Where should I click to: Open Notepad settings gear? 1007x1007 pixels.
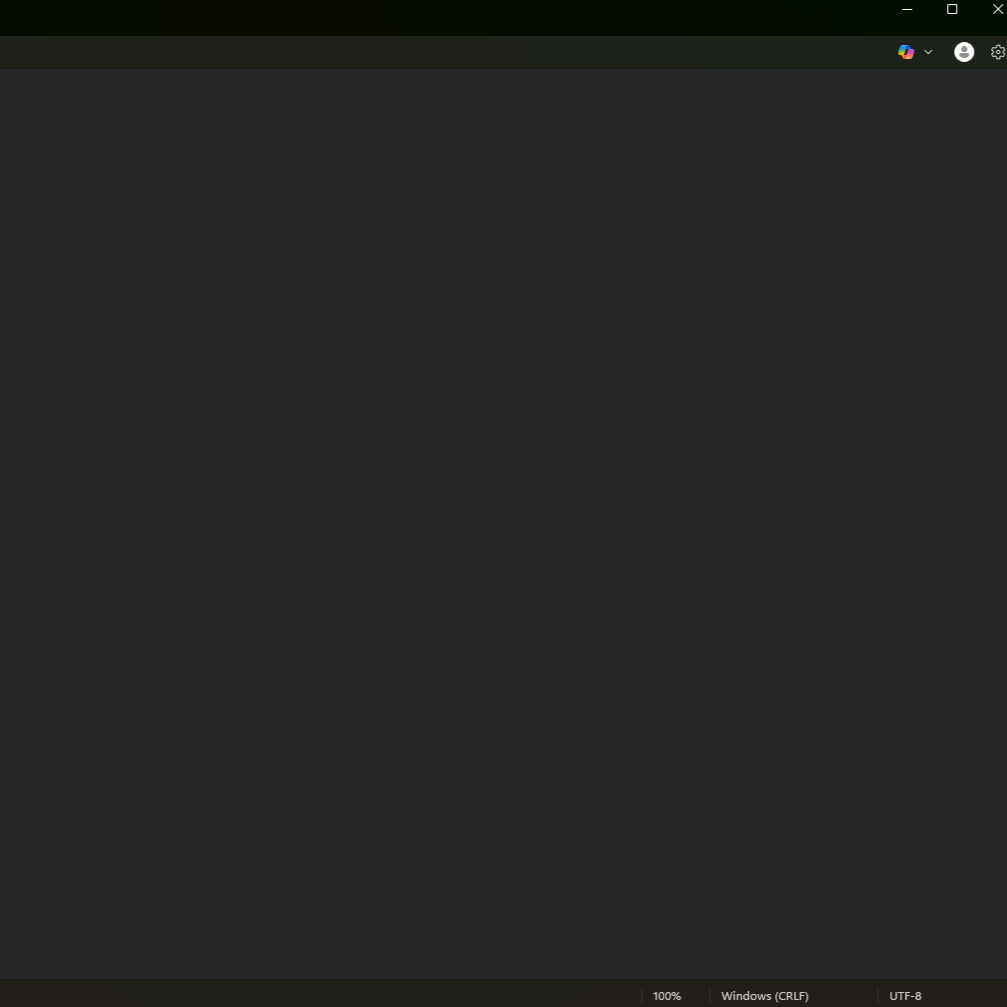(x=998, y=52)
